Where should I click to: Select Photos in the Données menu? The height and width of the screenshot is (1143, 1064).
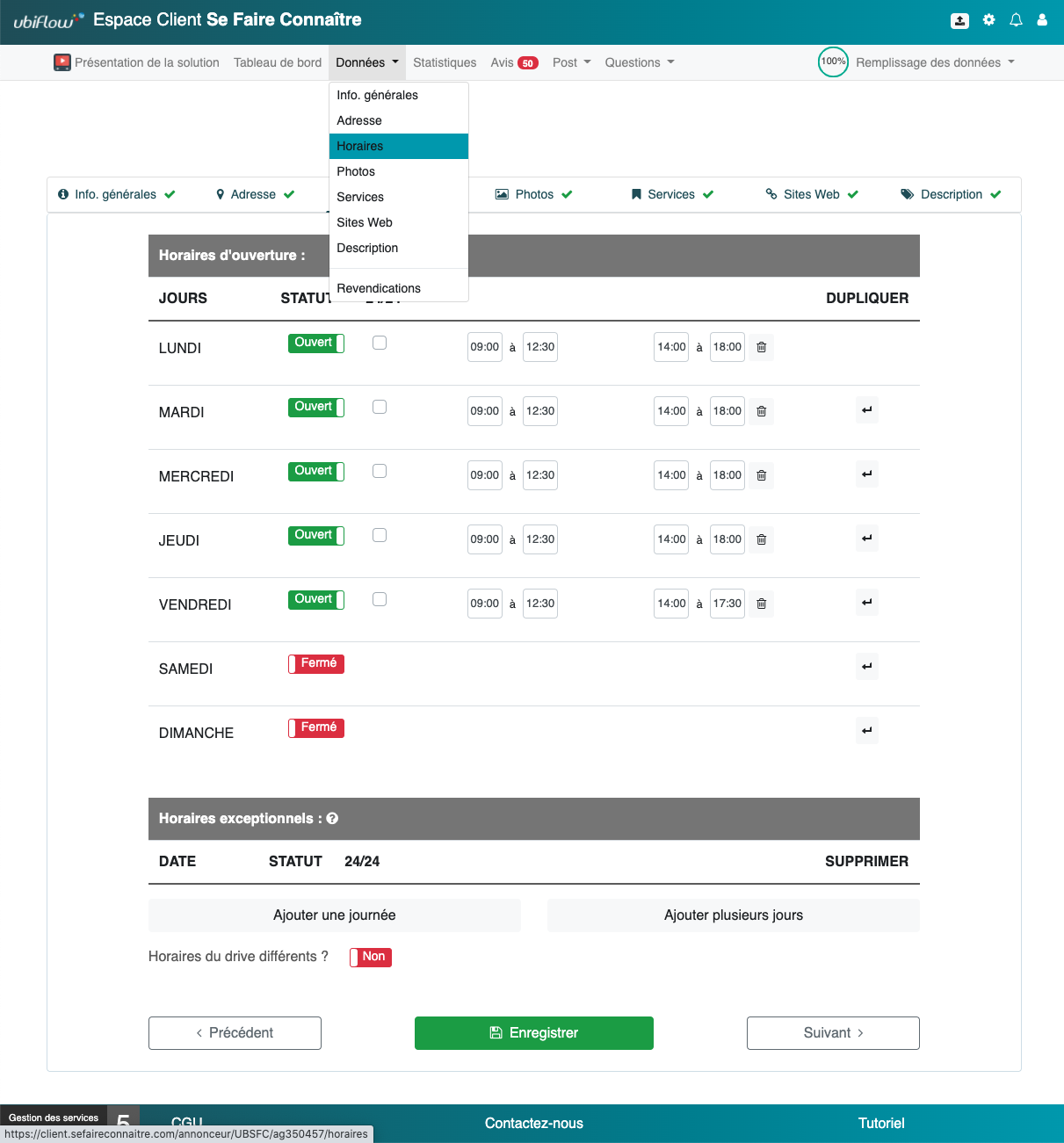click(x=356, y=171)
